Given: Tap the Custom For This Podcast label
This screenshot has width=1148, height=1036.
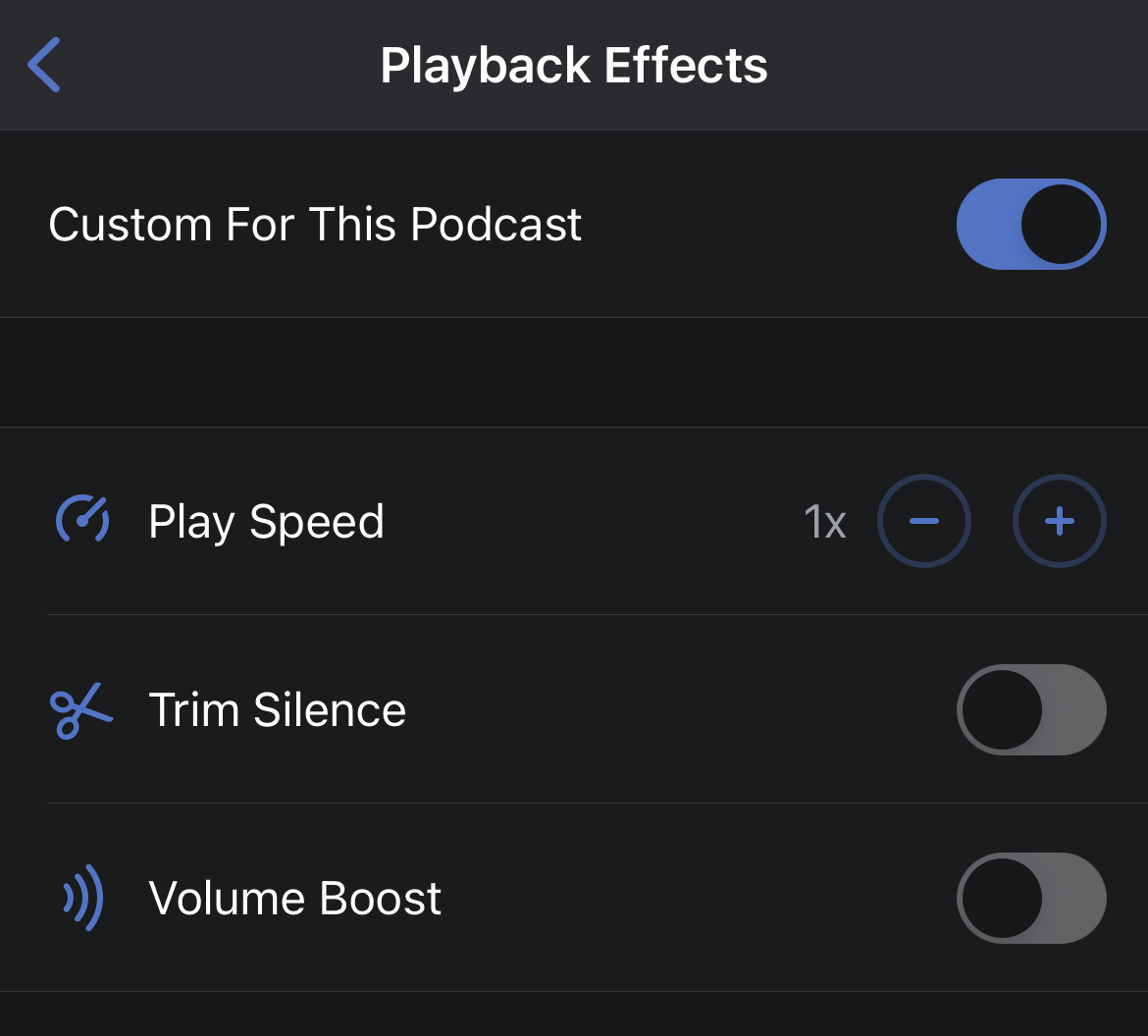Looking at the screenshot, I should click(x=315, y=225).
